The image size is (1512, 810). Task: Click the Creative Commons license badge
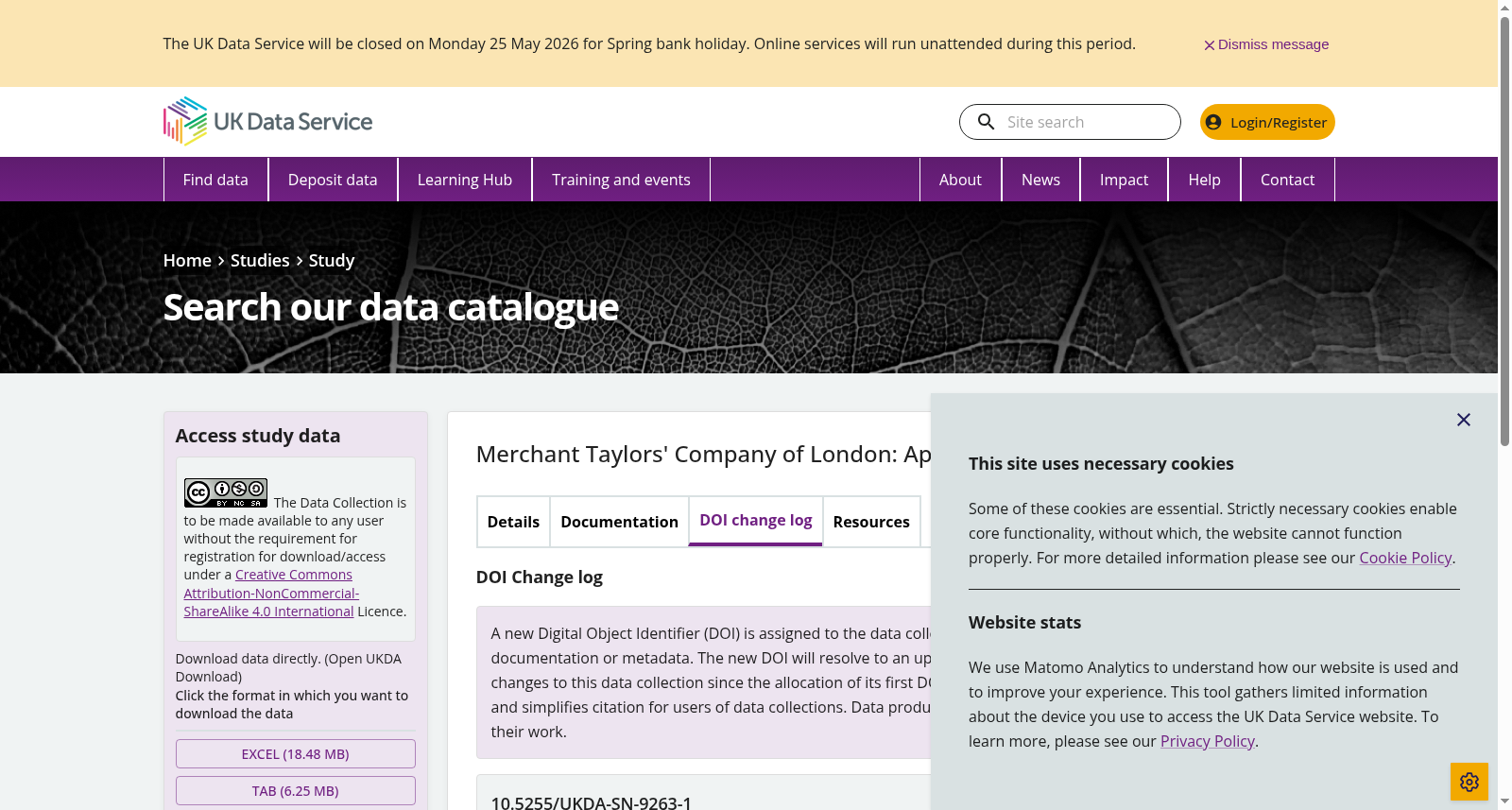226,492
